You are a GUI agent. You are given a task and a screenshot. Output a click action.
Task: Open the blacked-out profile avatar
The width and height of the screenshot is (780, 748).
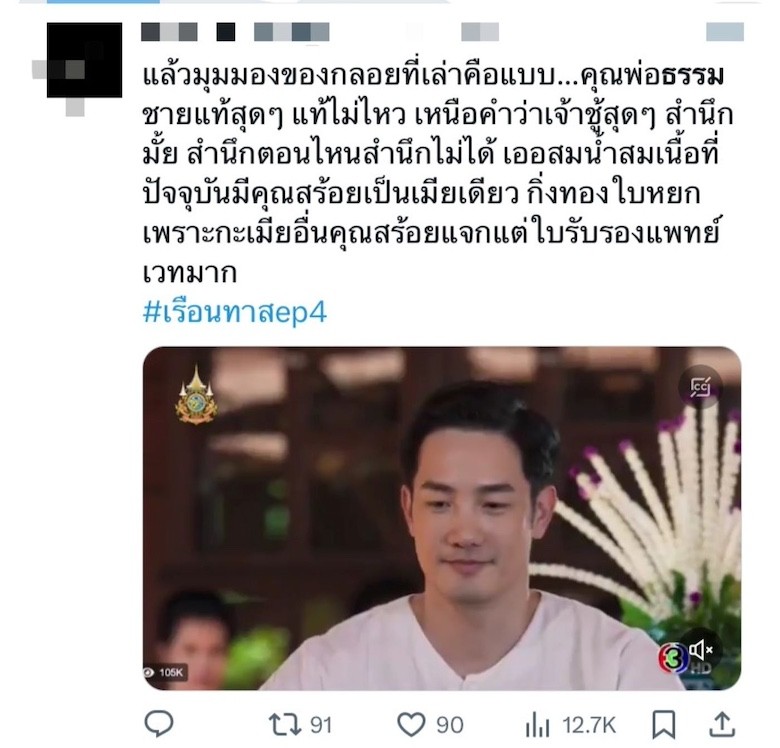84,60
